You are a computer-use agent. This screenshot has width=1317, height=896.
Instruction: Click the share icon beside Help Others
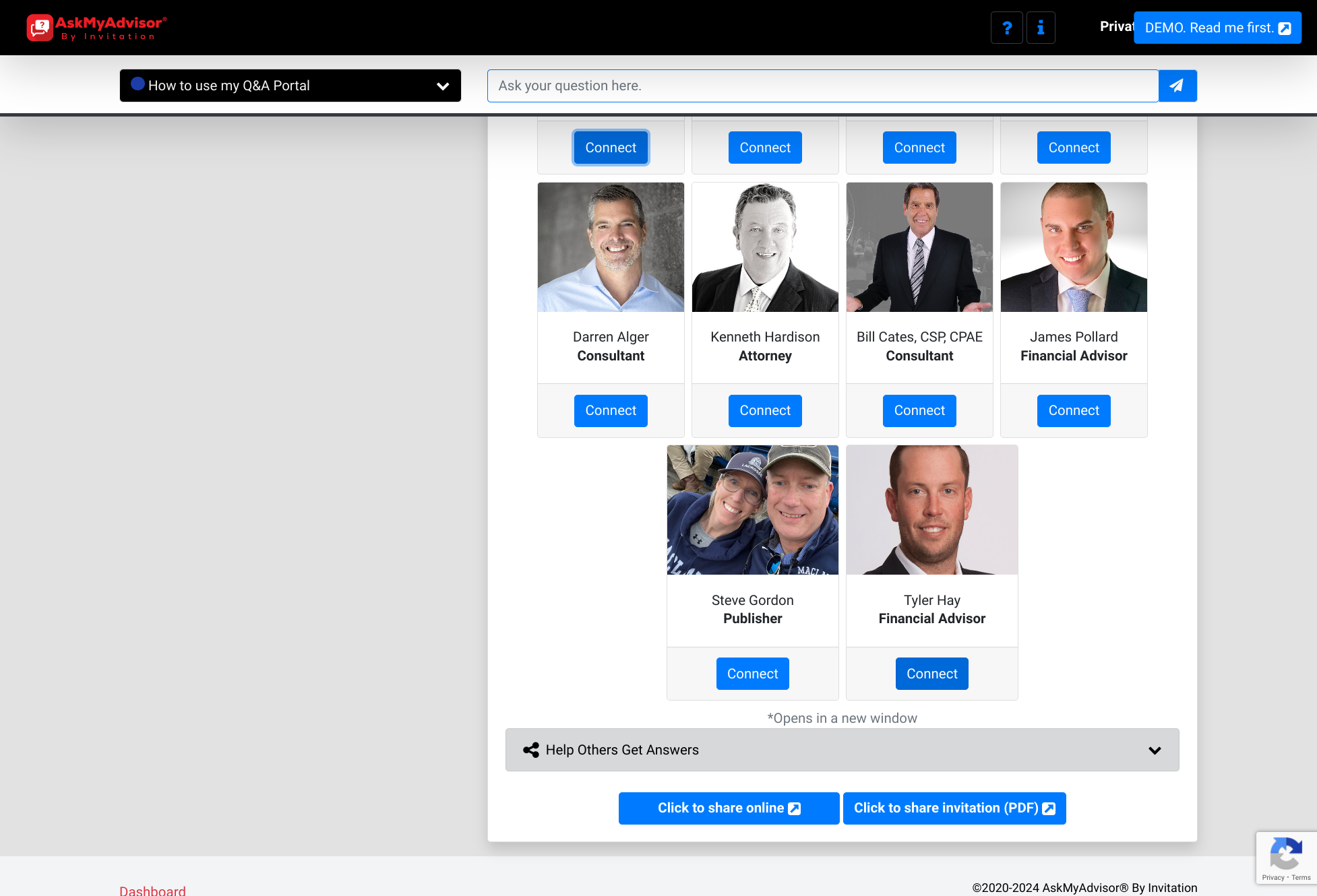[x=531, y=750]
